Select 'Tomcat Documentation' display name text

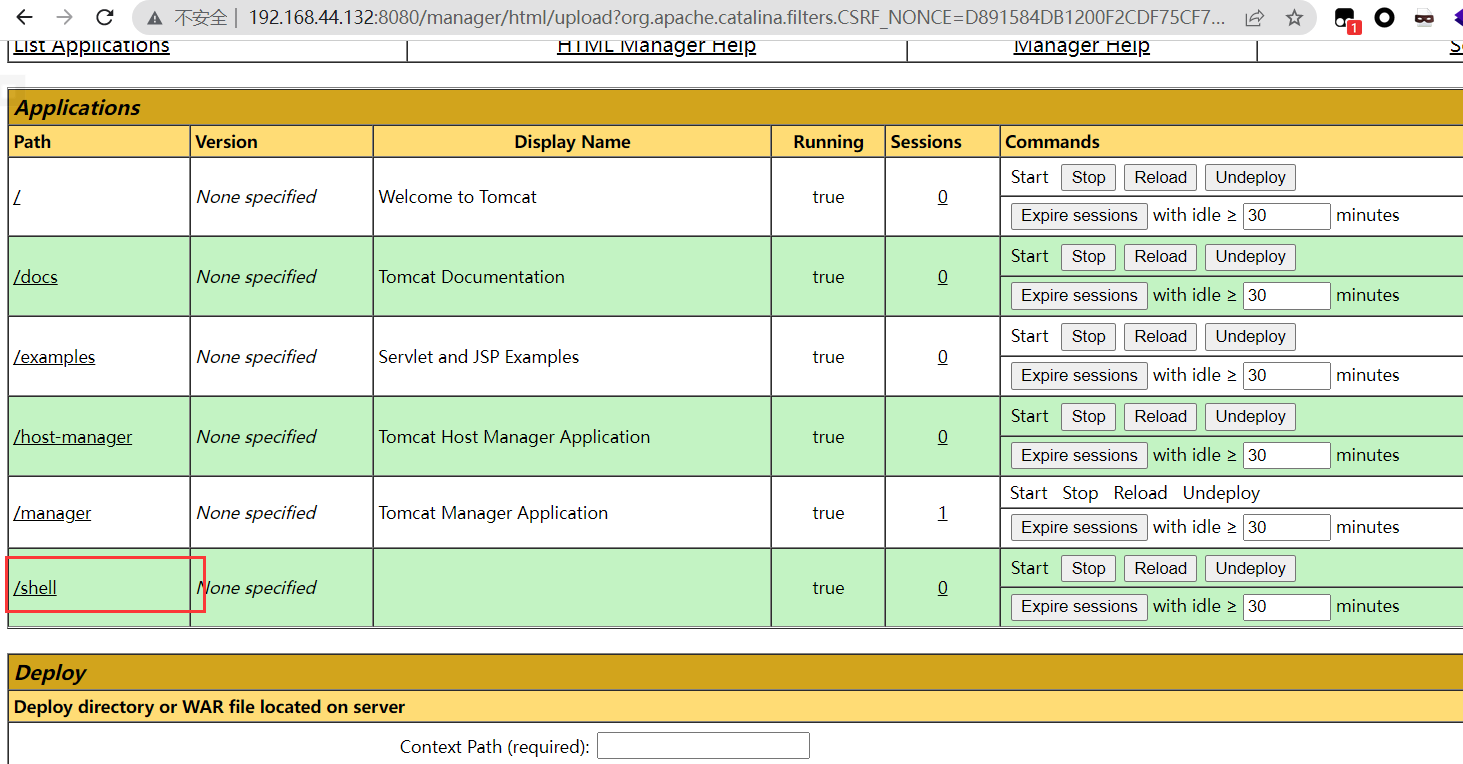[471, 277]
